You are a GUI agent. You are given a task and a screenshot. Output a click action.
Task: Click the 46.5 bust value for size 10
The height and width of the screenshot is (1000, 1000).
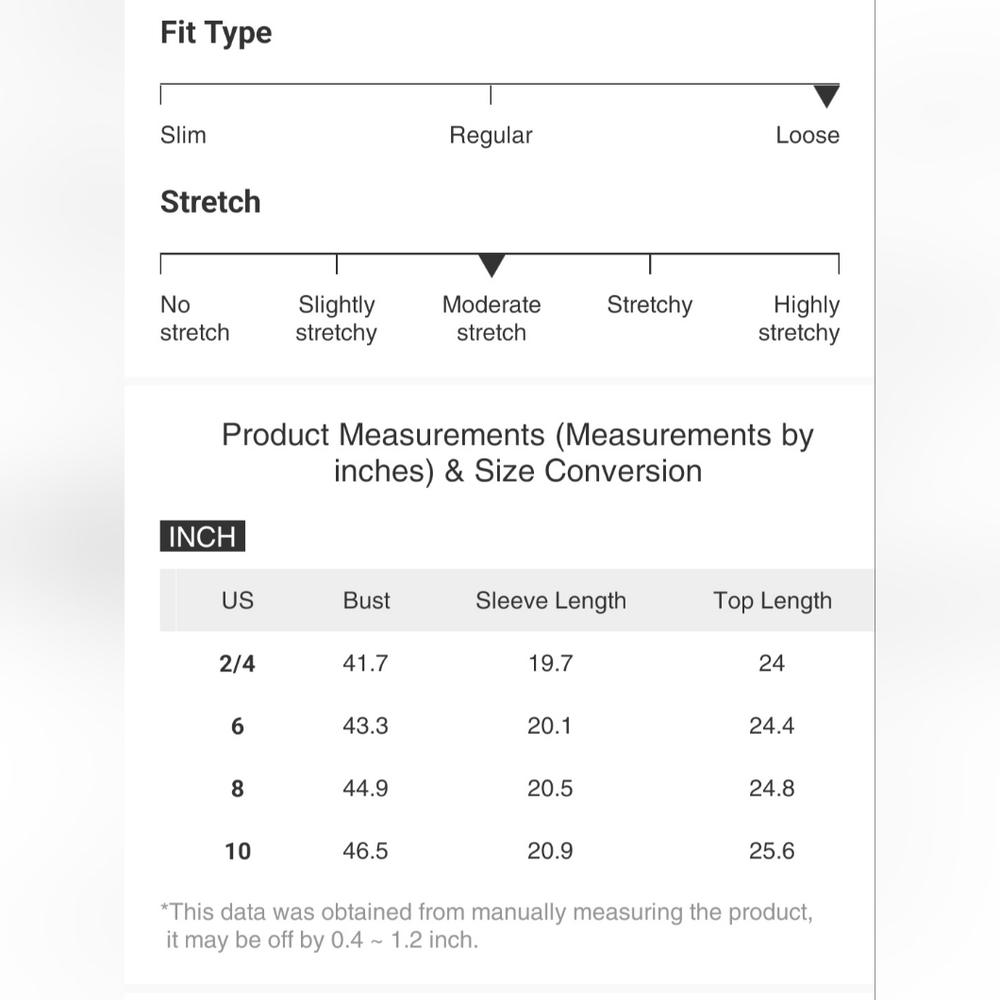click(x=365, y=851)
